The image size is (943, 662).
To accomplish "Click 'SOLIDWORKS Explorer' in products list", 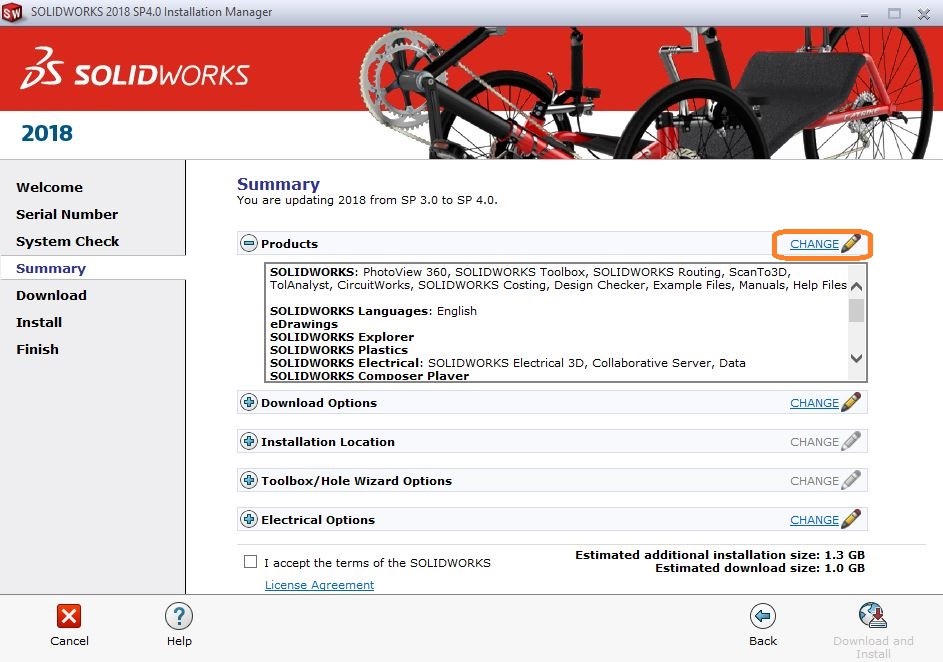I will pyautogui.click(x=342, y=337).
